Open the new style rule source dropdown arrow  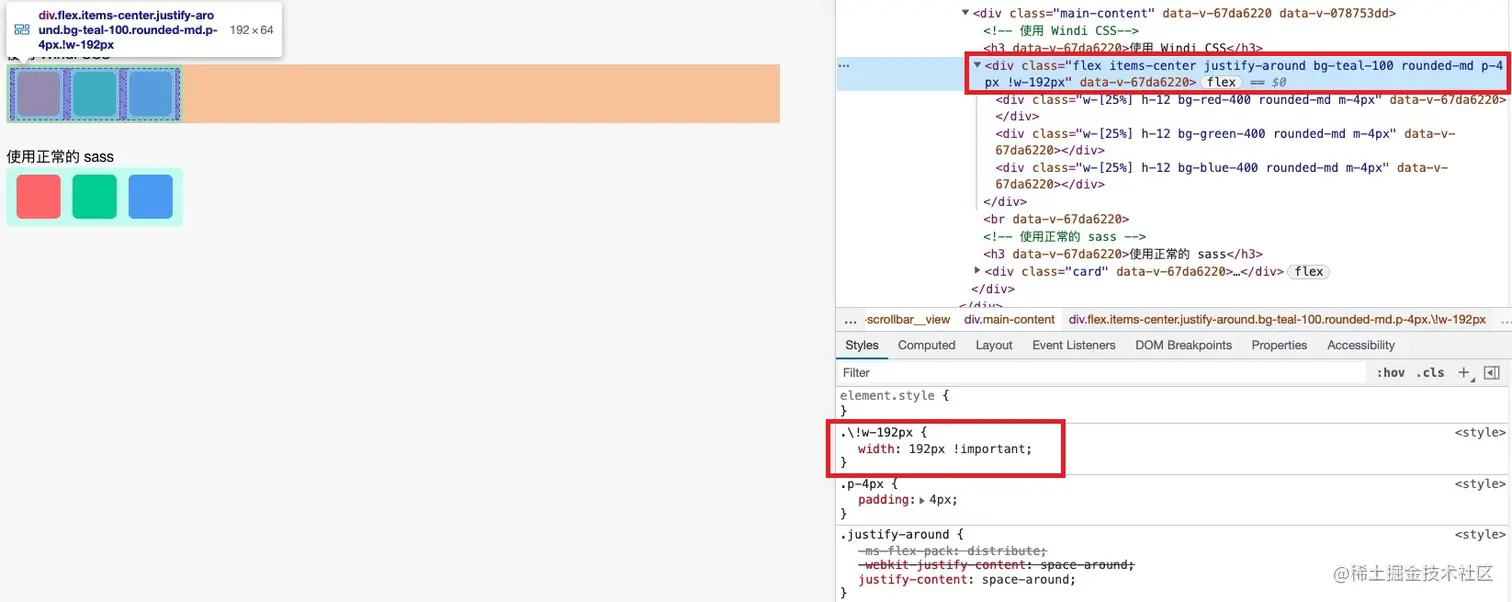pyautogui.click(x=1470, y=377)
